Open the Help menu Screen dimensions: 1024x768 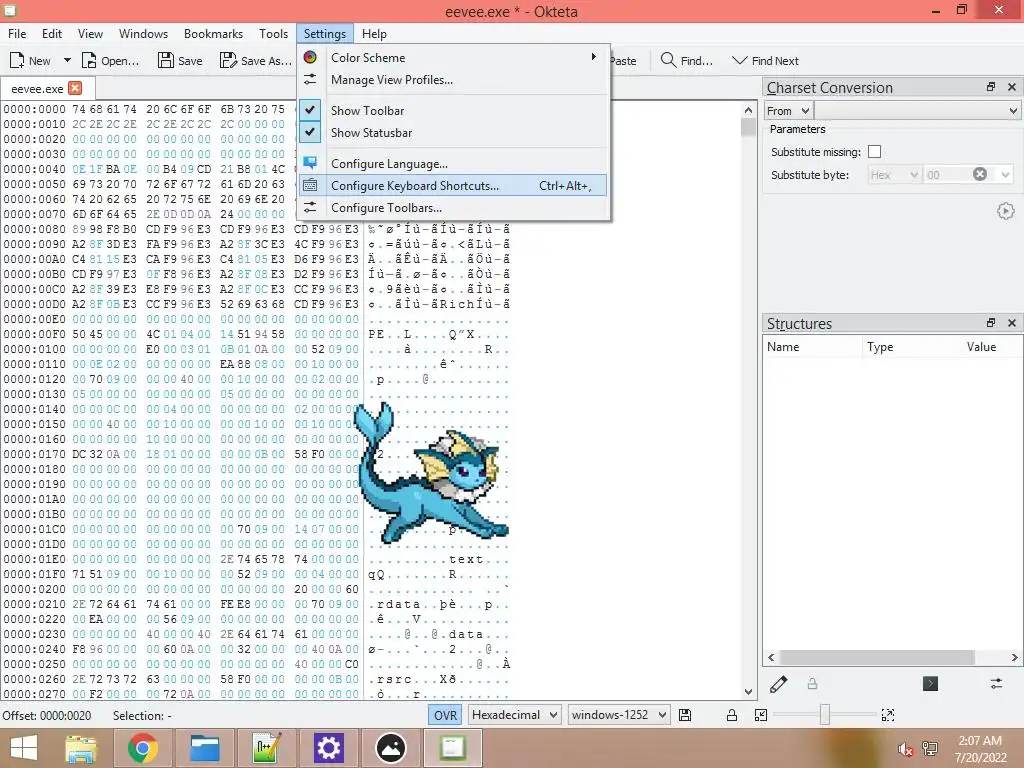pyautogui.click(x=374, y=33)
